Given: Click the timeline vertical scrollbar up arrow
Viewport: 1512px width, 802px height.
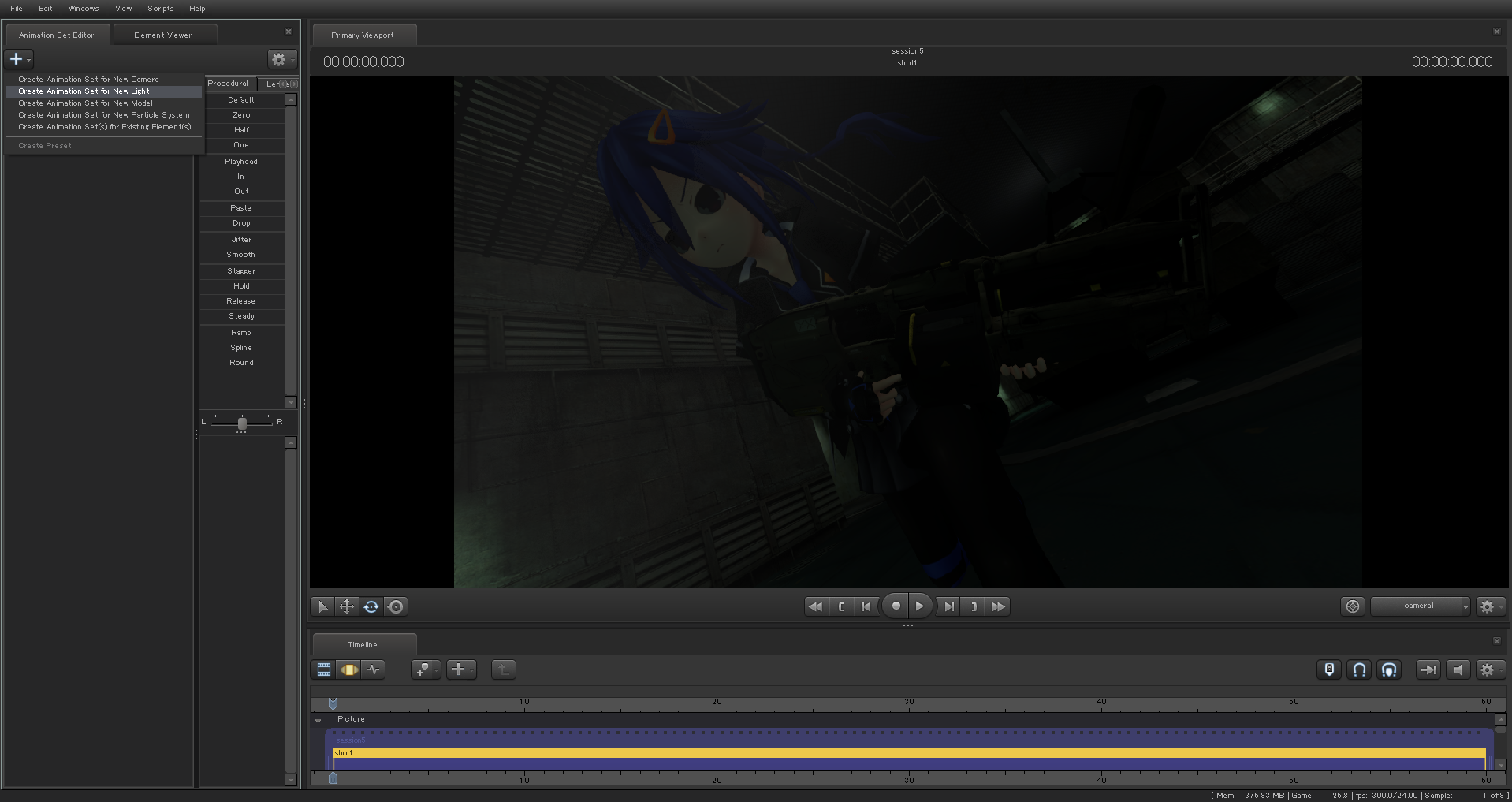Looking at the screenshot, I should click(1501, 719).
